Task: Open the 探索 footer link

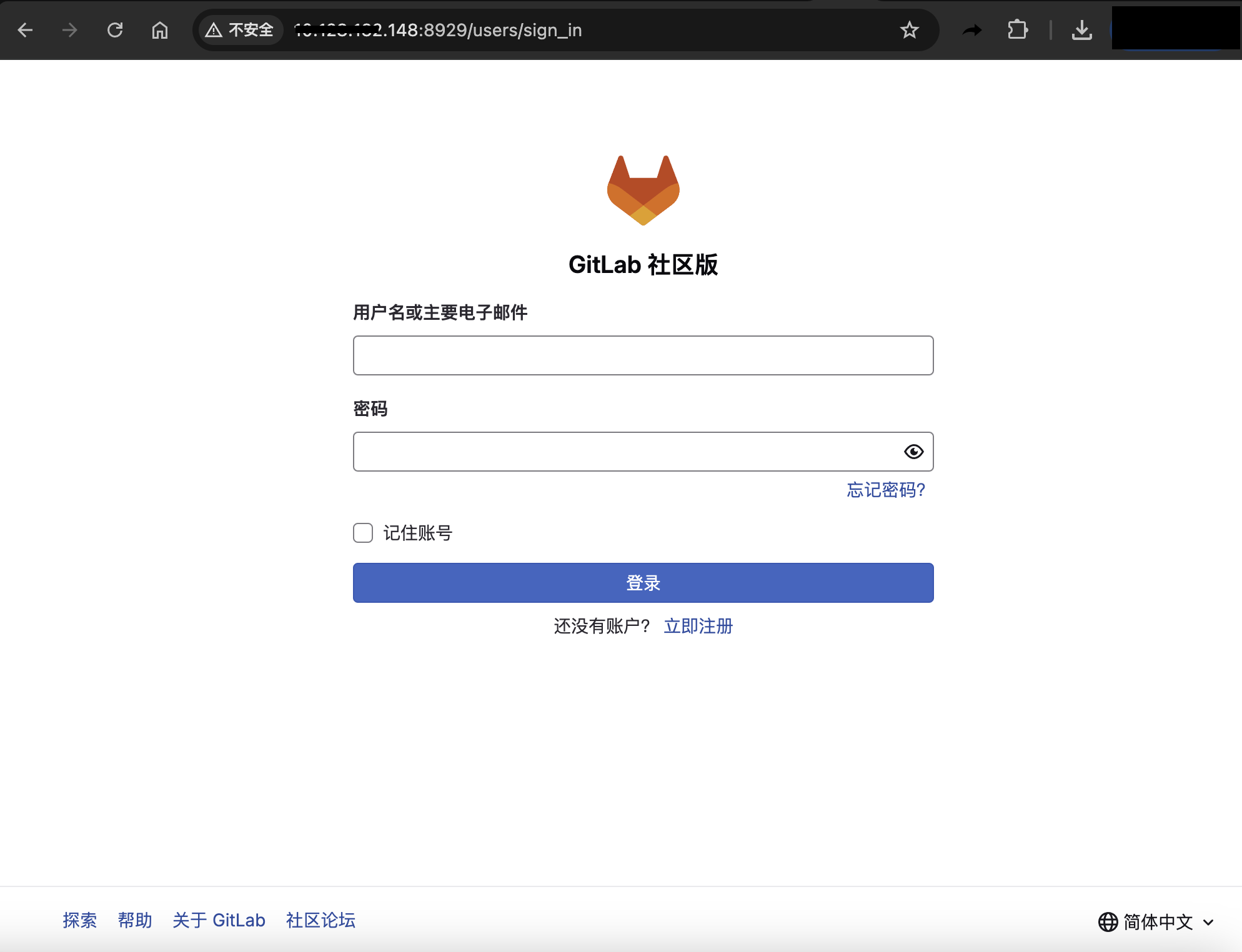Action: pos(80,920)
